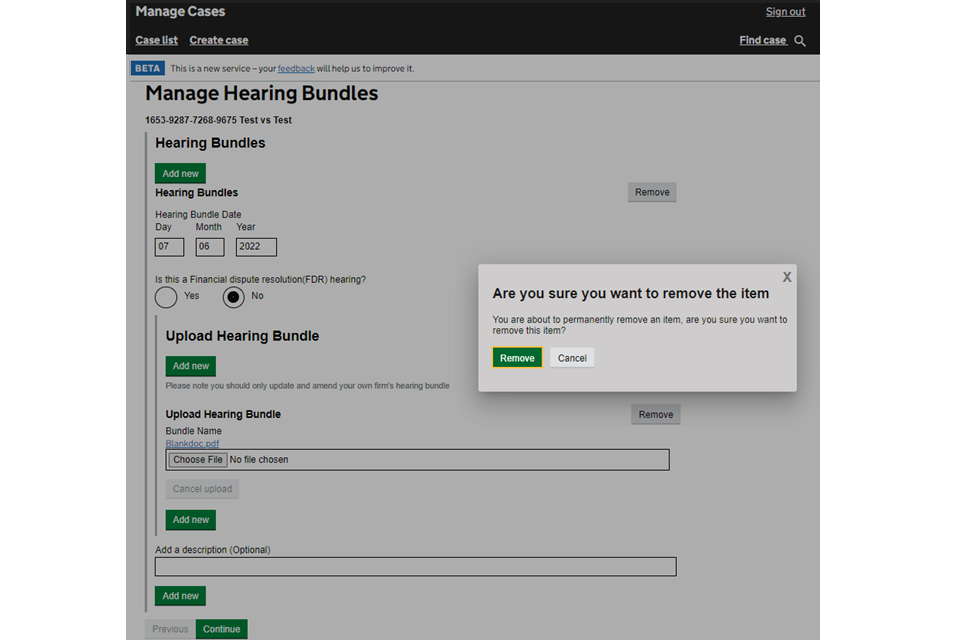This screenshot has height=640, width=960.
Task: Close dialog with the X icon
Action: click(x=787, y=277)
